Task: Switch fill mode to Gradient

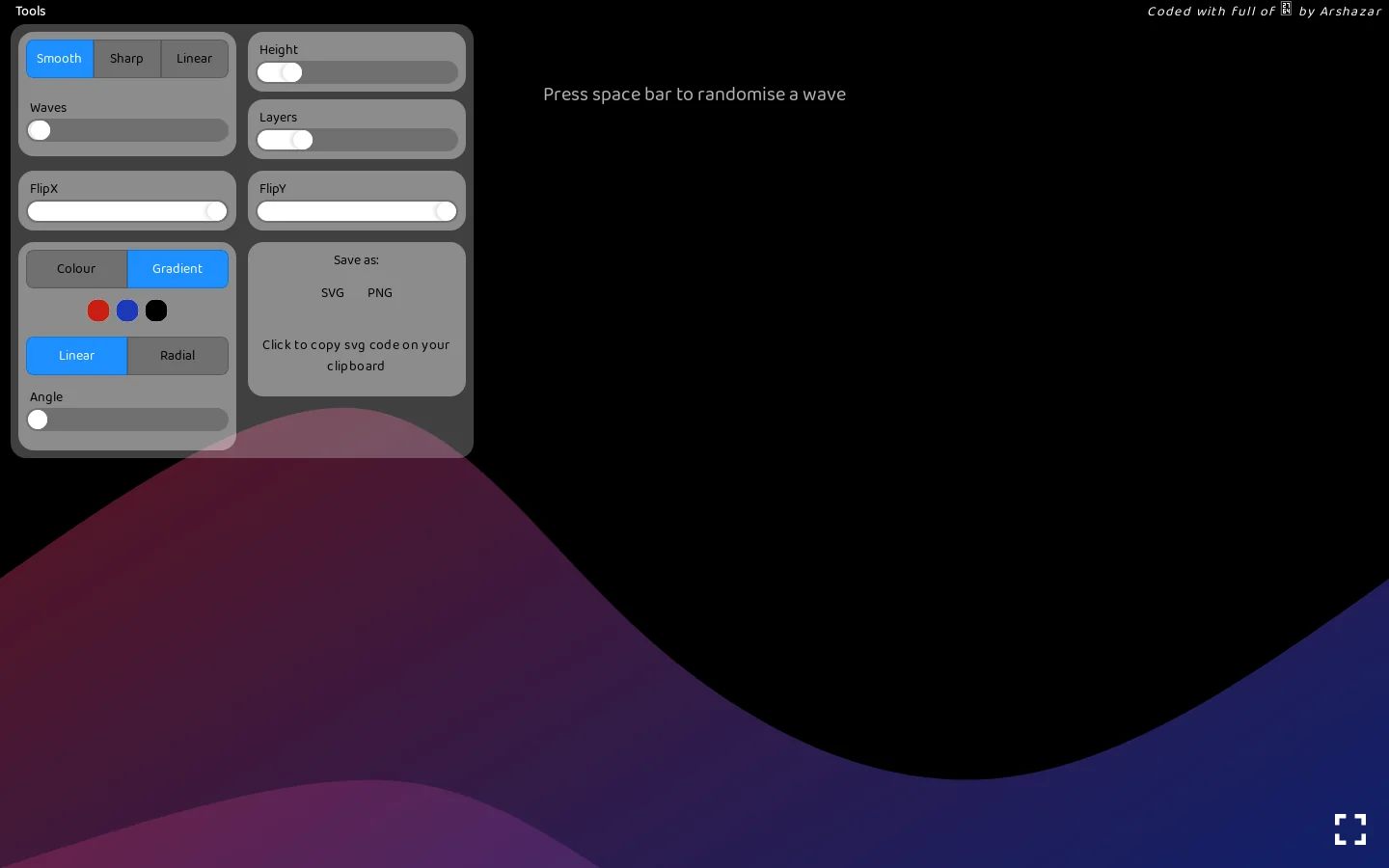Action: point(177,269)
